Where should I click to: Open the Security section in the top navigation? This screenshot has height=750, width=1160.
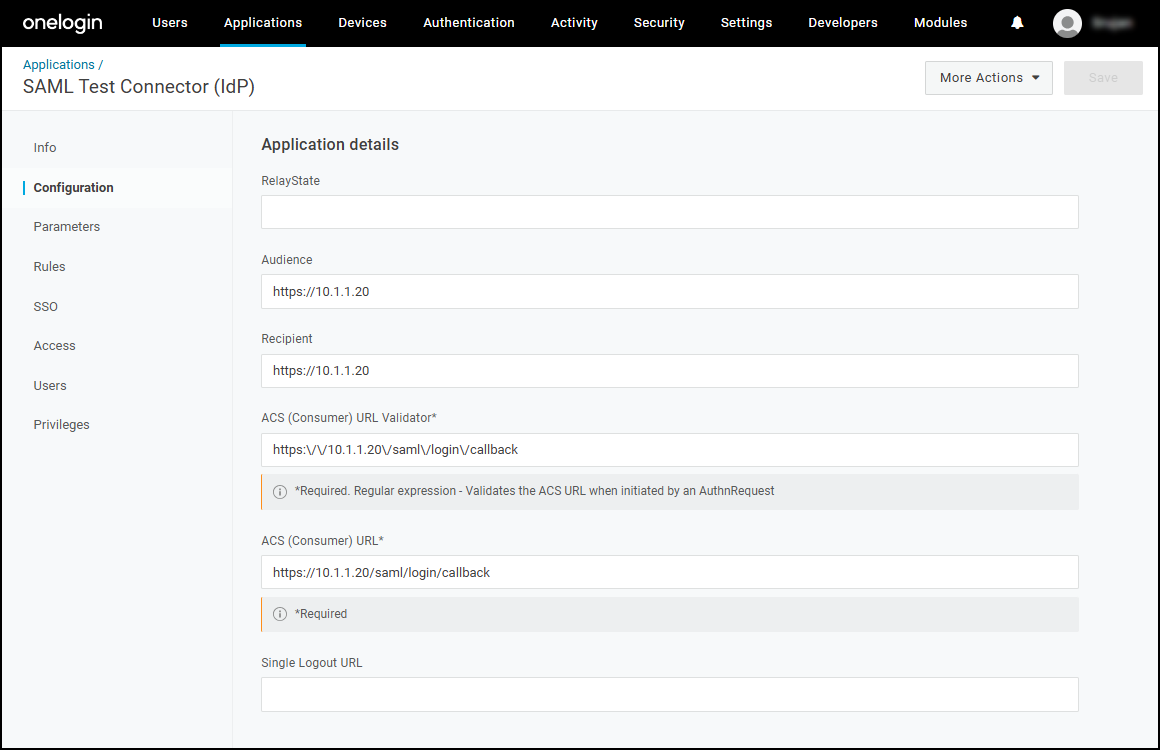pos(658,23)
